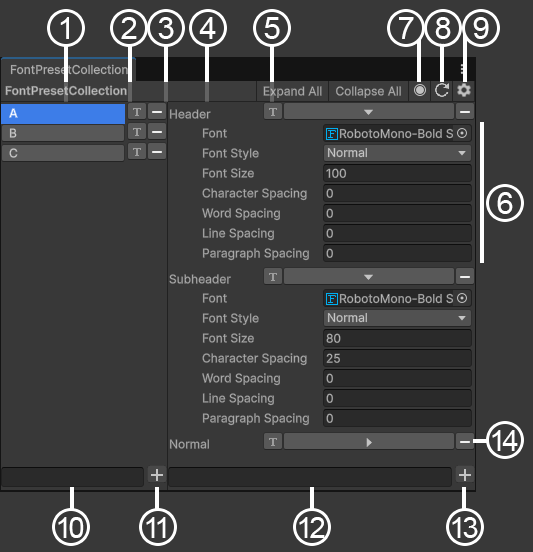Image resolution: width=533 pixels, height=552 pixels.
Task: Select preset A in the list
Action: pos(63,113)
